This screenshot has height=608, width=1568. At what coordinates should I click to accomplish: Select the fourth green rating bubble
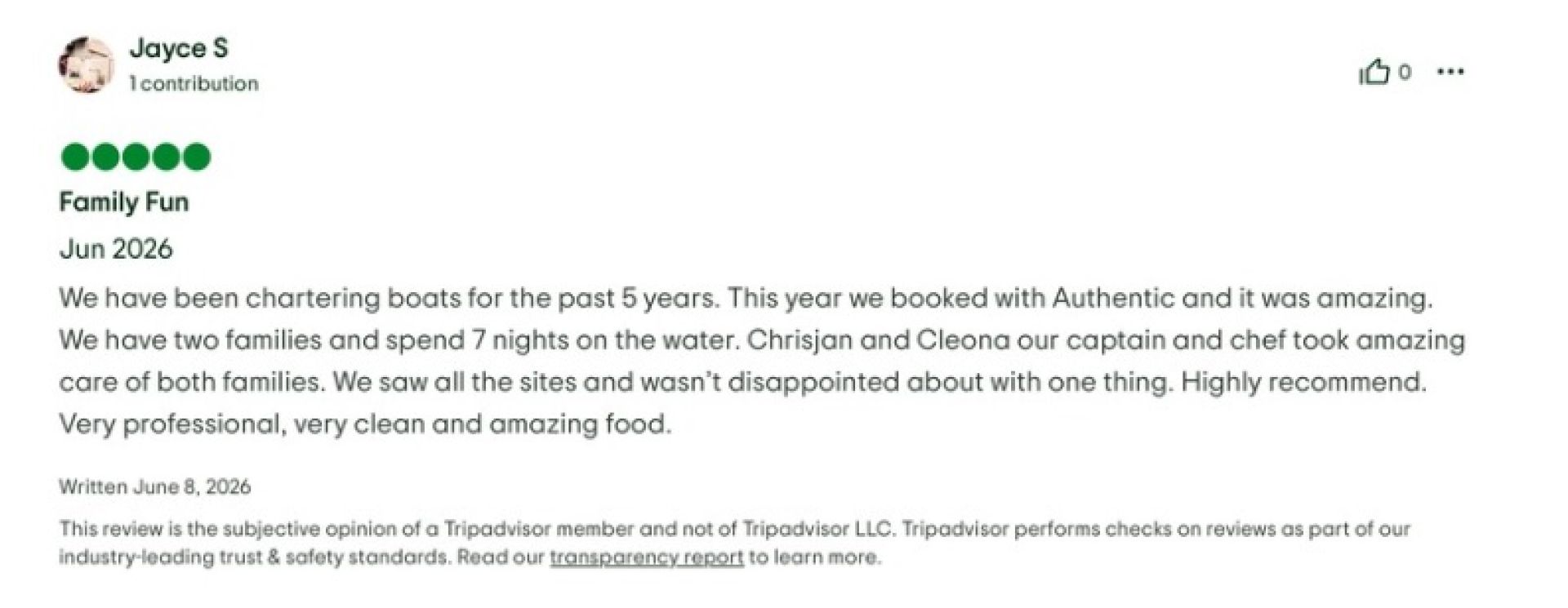coord(166,157)
